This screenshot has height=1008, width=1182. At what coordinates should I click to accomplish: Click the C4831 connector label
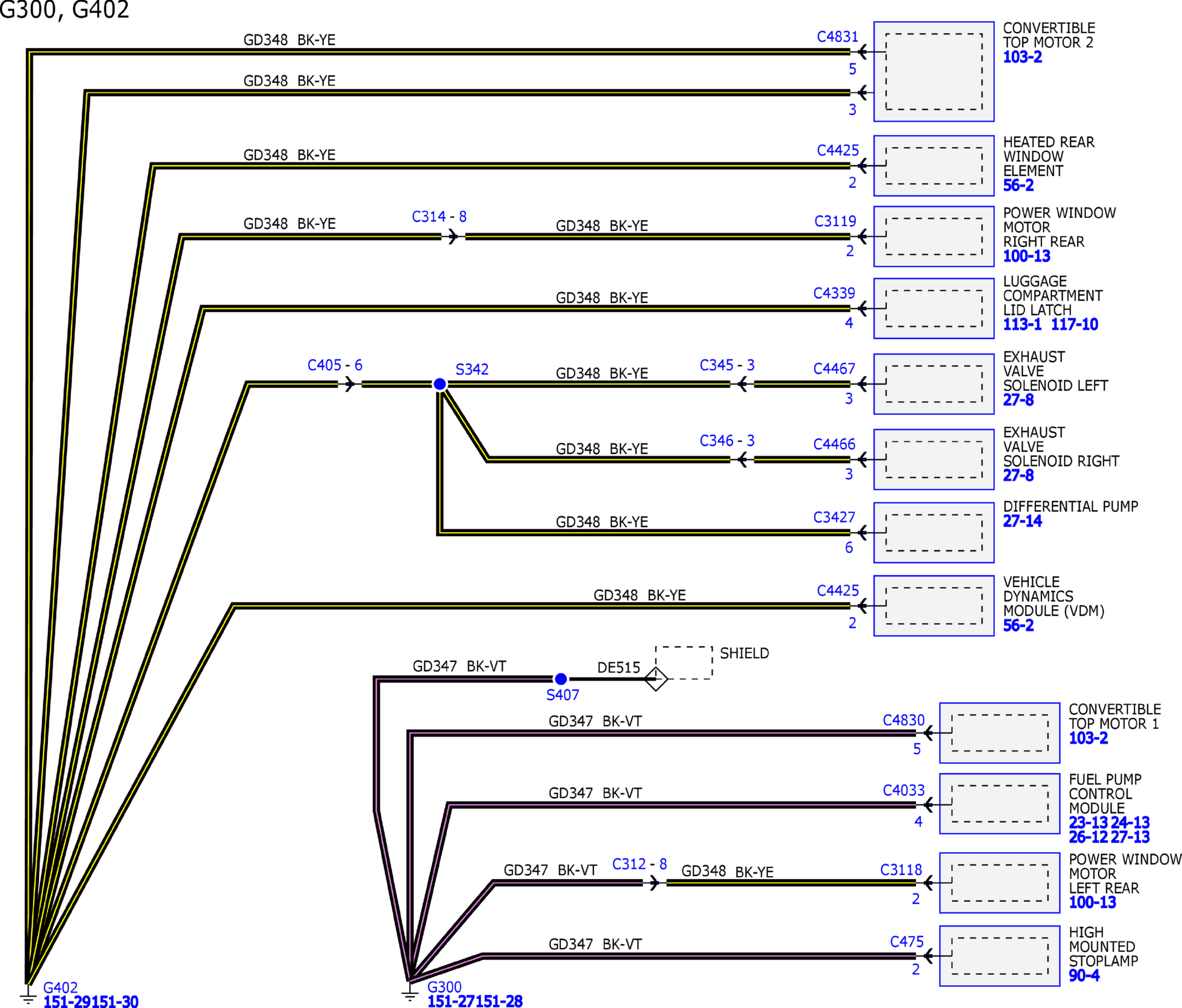837,37
